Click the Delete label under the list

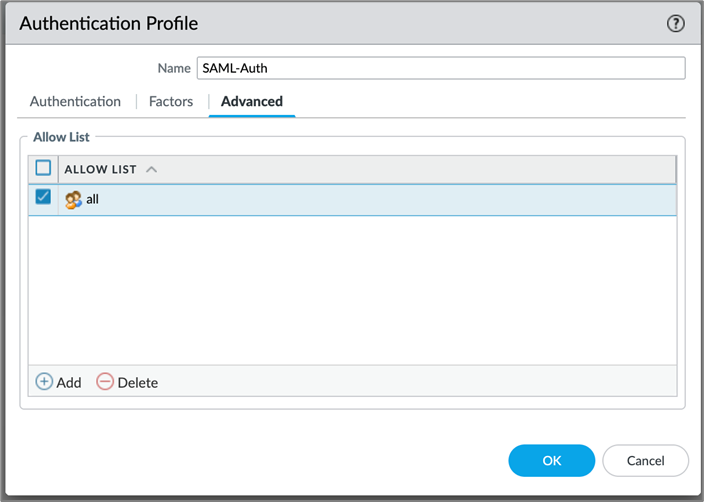(x=137, y=382)
